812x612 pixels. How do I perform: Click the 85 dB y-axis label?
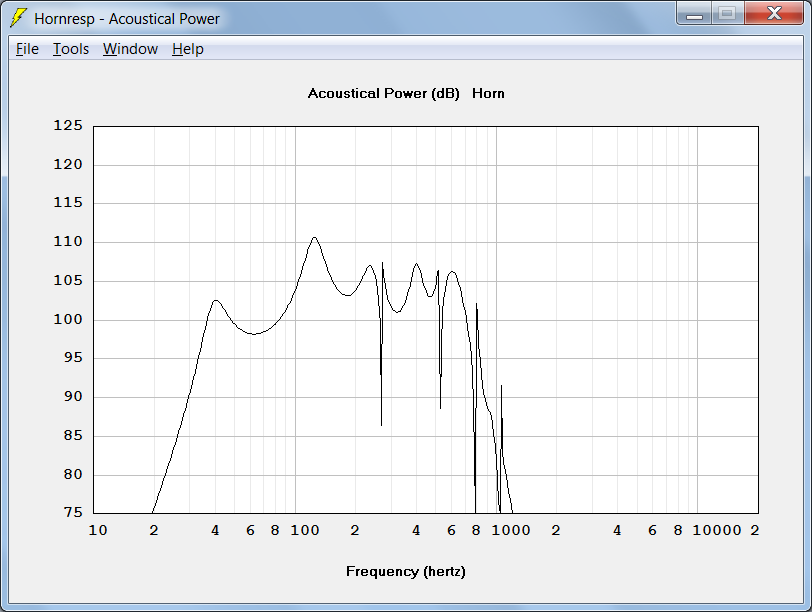click(73, 435)
